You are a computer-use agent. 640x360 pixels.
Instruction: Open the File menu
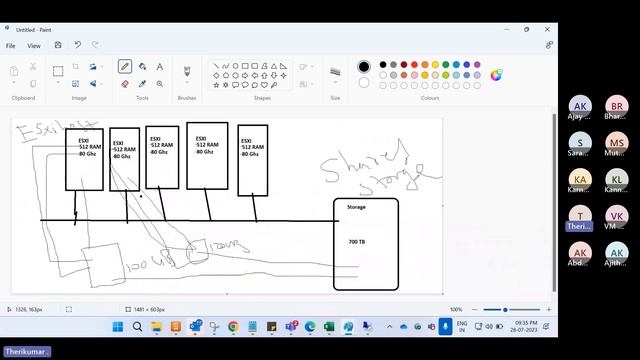coord(11,46)
